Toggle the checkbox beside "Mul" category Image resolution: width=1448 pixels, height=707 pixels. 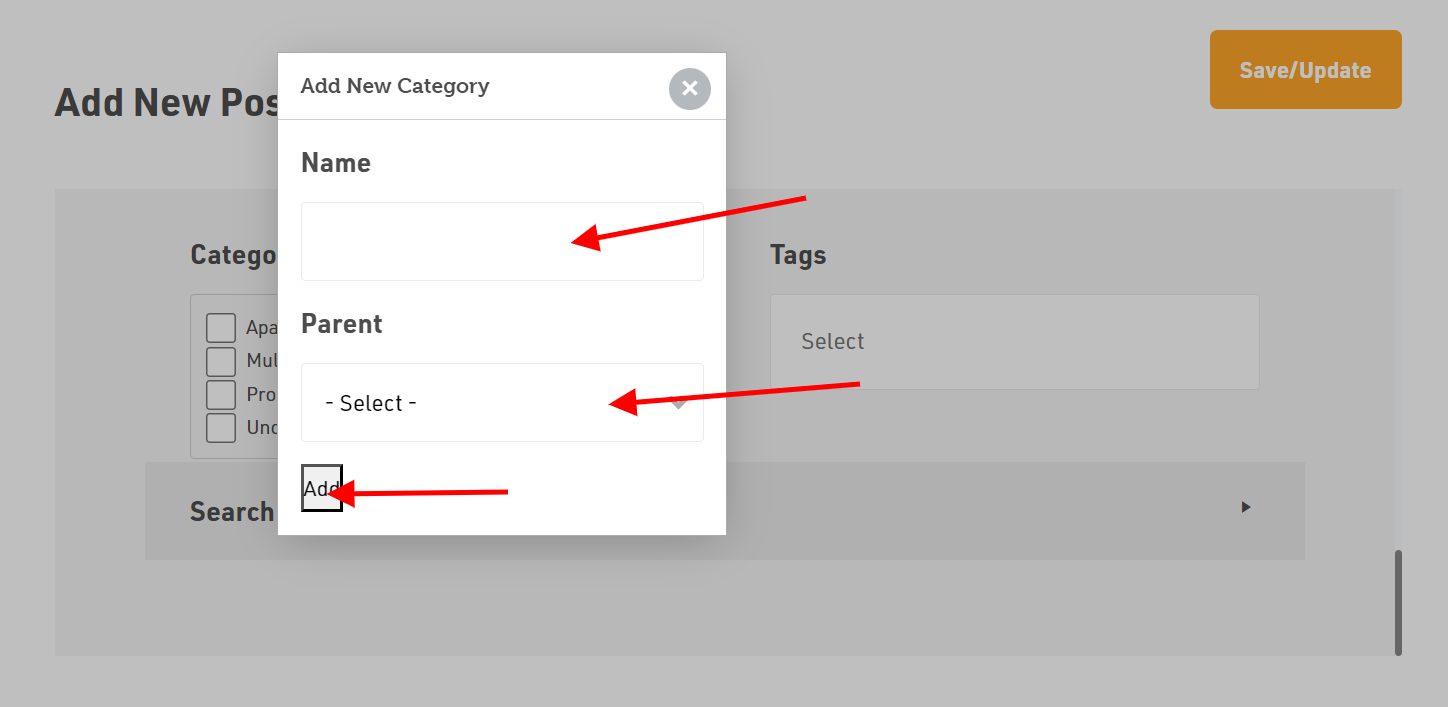pyautogui.click(x=221, y=361)
